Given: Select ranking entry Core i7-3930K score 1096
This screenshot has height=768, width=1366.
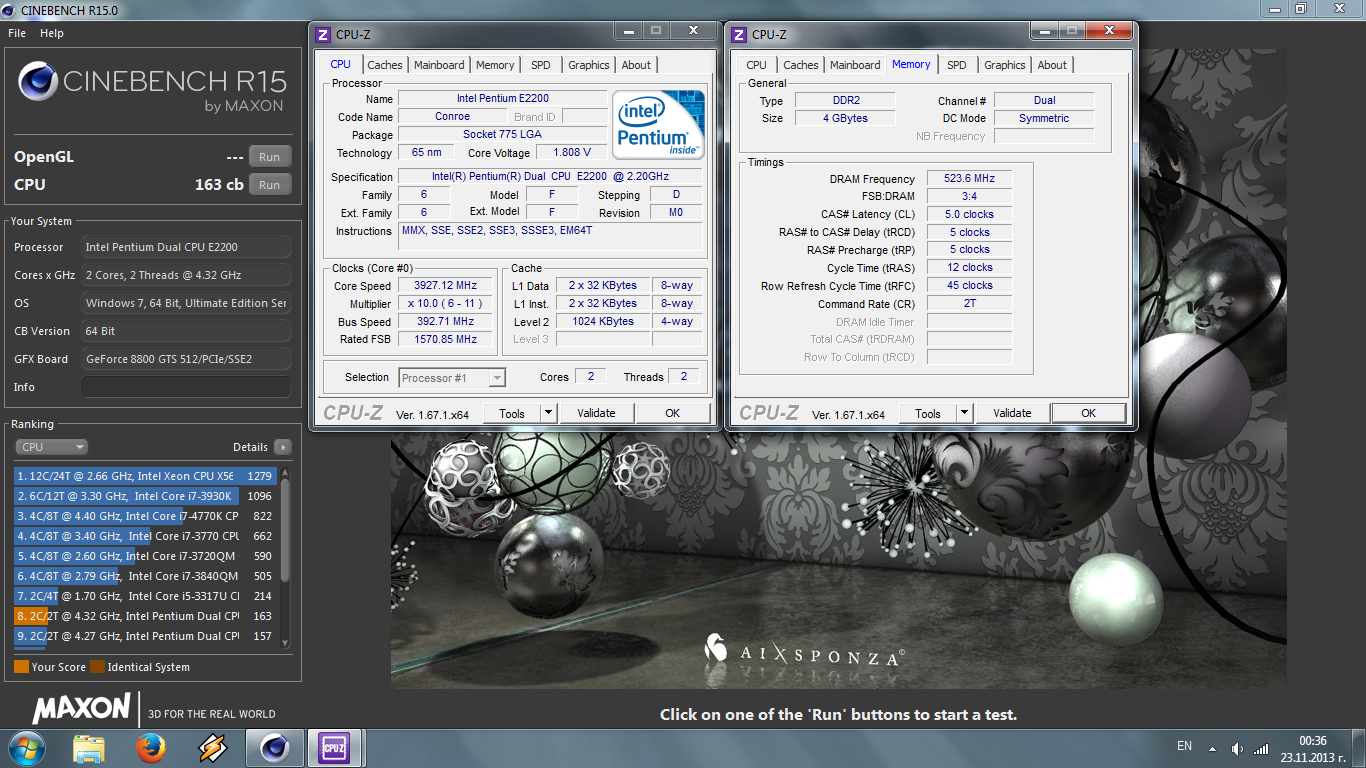Looking at the screenshot, I should pos(145,496).
